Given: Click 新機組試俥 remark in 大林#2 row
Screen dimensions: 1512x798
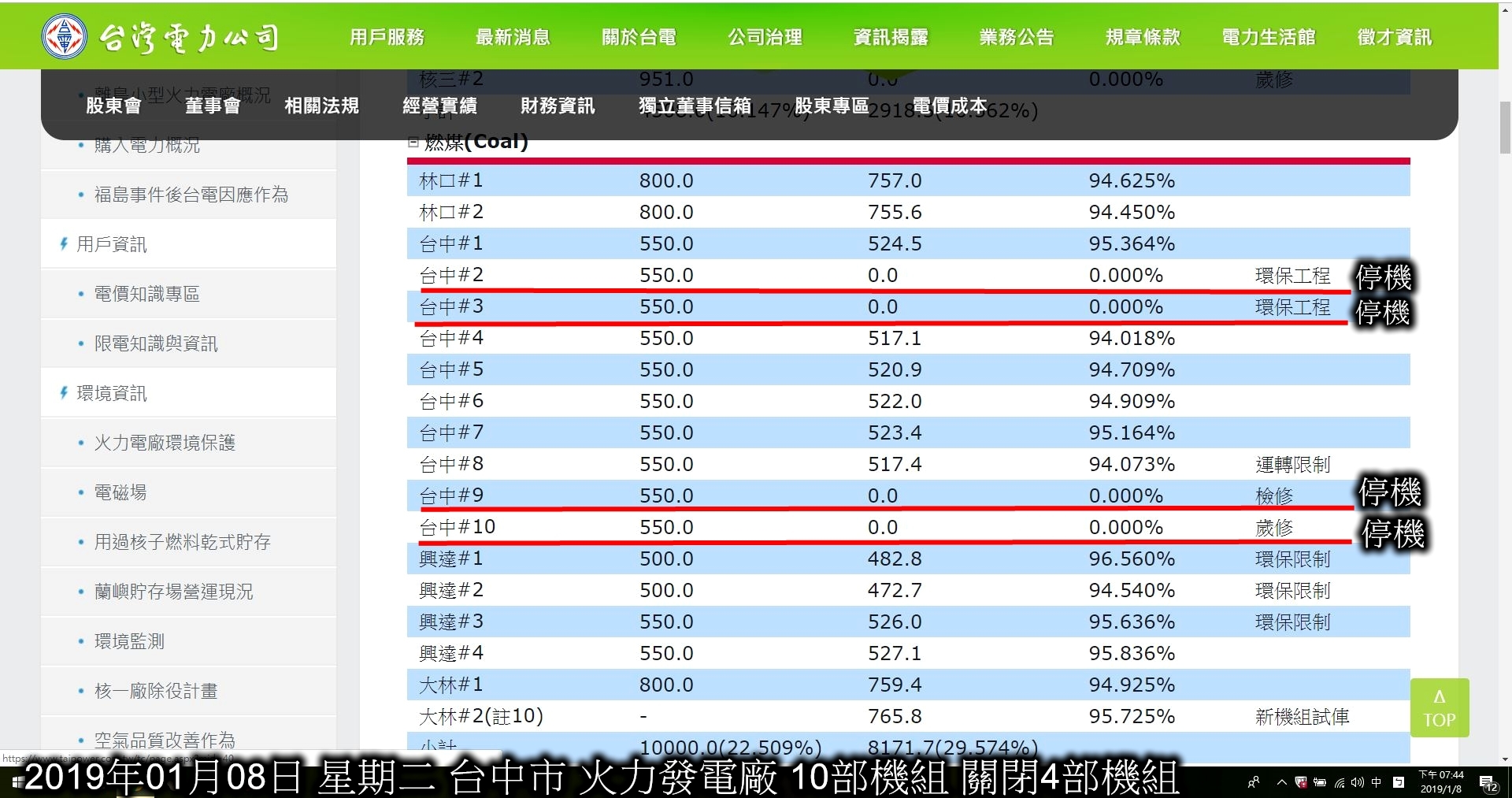Looking at the screenshot, I should [x=1302, y=717].
